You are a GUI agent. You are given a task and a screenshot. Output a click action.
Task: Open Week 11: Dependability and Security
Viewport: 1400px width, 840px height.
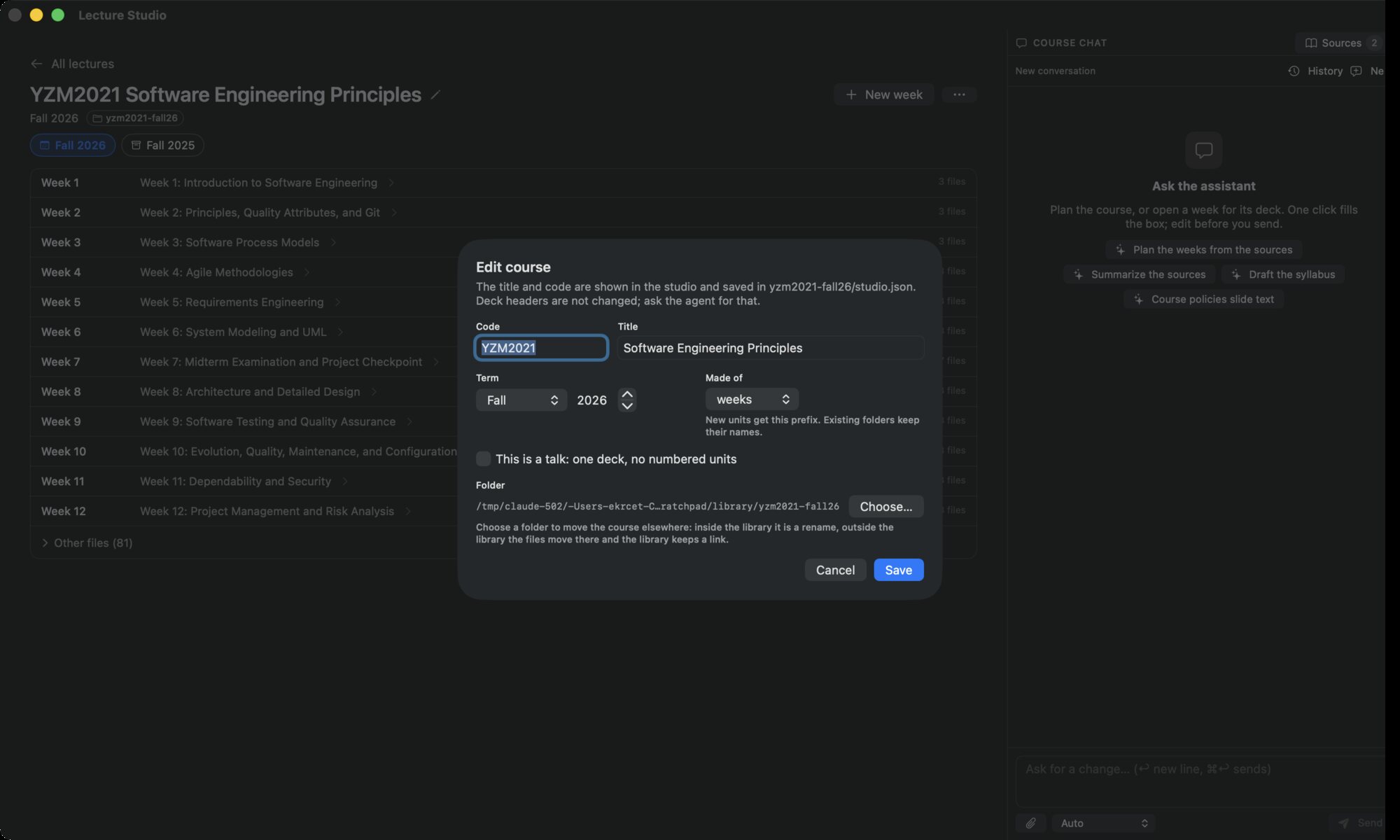pos(235,481)
